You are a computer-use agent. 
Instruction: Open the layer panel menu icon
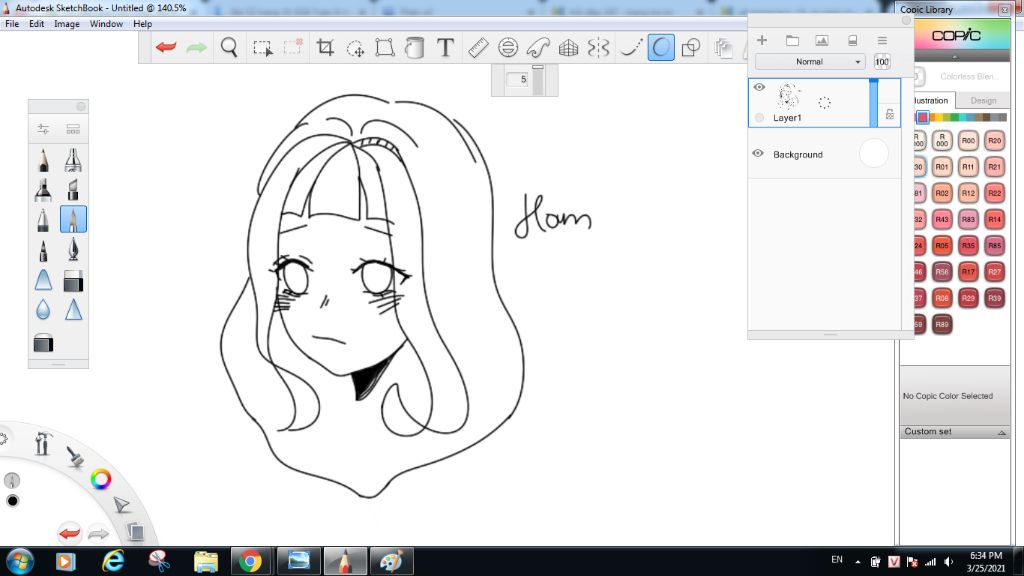(x=882, y=40)
